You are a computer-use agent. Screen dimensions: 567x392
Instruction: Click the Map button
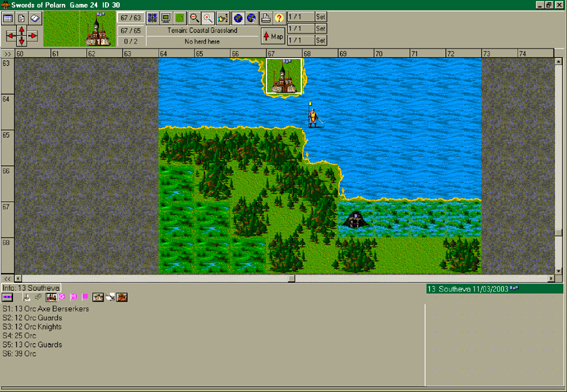tap(273, 36)
